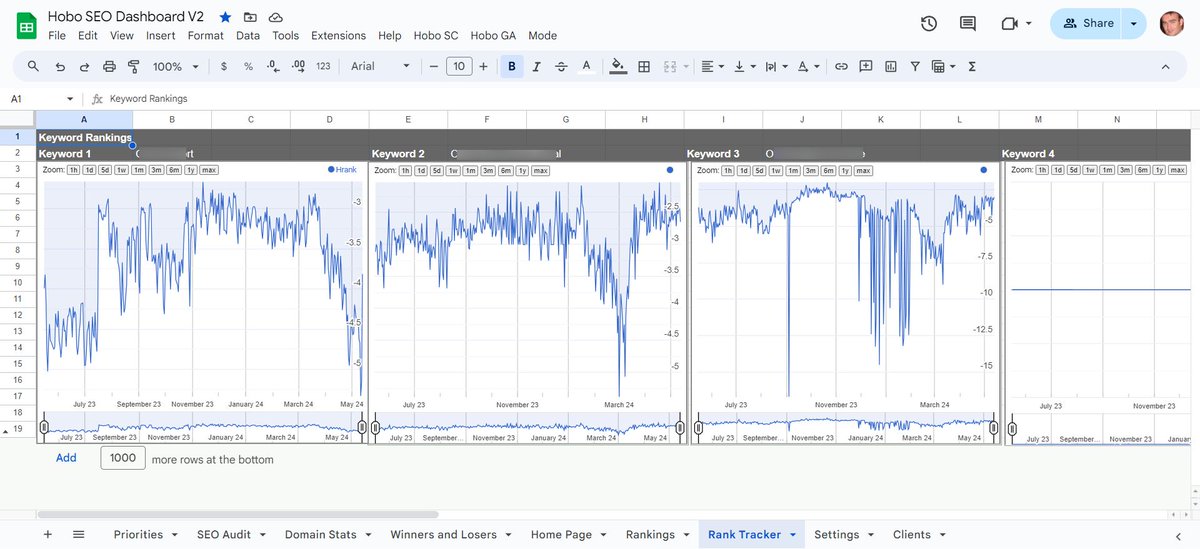Click the search menus magnifier icon
Image resolution: width=1200 pixels, height=549 pixels.
pyautogui.click(x=33, y=66)
